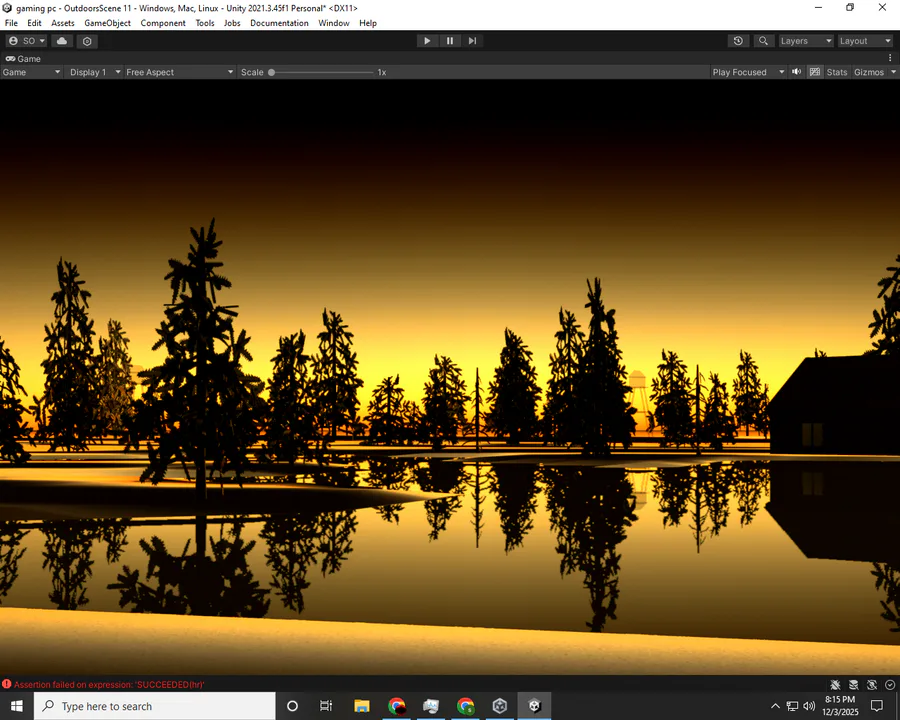The height and width of the screenshot is (720, 900).
Task: Click the 1x scale value label
Action: pyautogui.click(x=382, y=72)
